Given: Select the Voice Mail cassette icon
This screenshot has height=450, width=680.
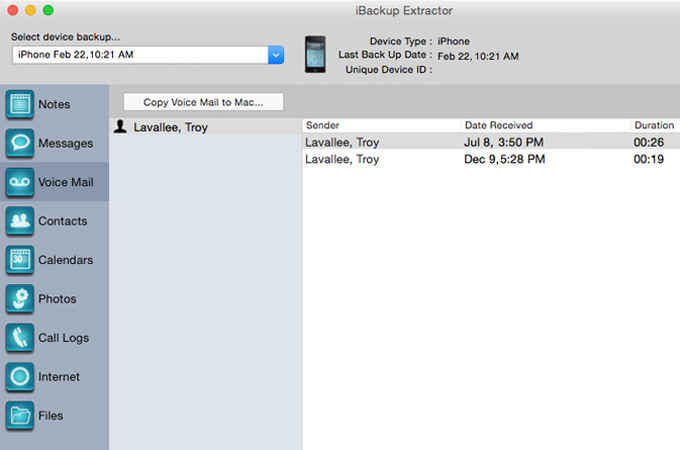Looking at the screenshot, I should pyautogui.click(x=20, y=182).
